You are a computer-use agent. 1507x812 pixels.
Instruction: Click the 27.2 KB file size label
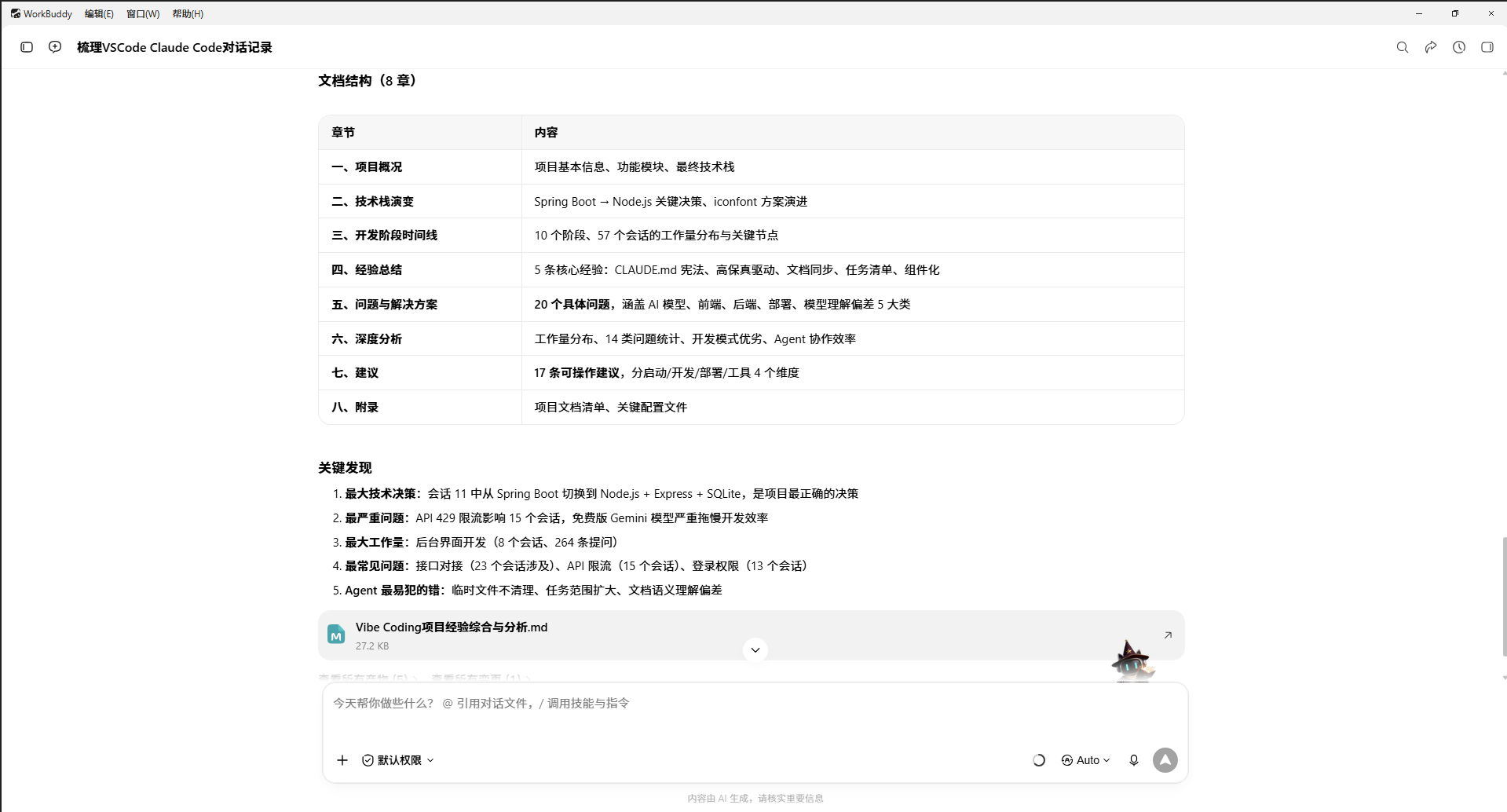pyautogui.click(x=372, y=646)
